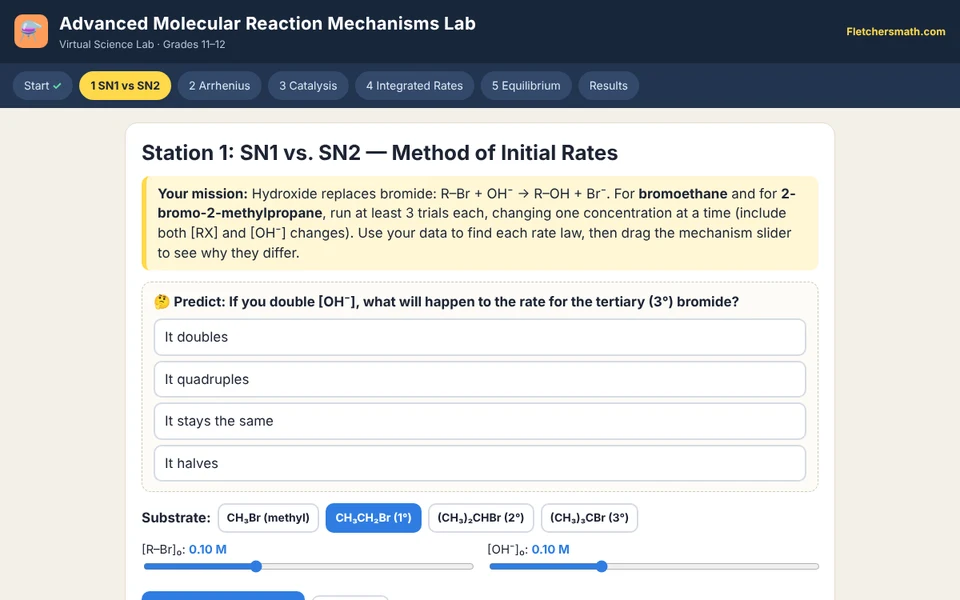
Task: Open the 3 Catalysis tab
Action: coord(308,86)
